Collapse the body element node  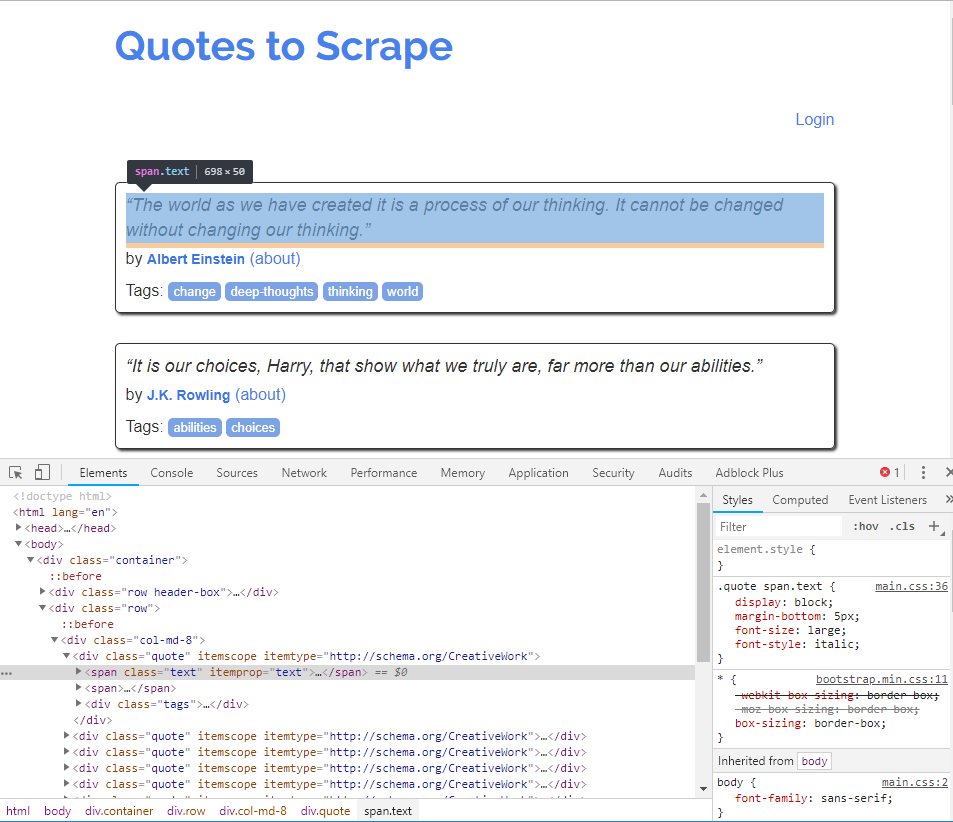coord(18,544)
